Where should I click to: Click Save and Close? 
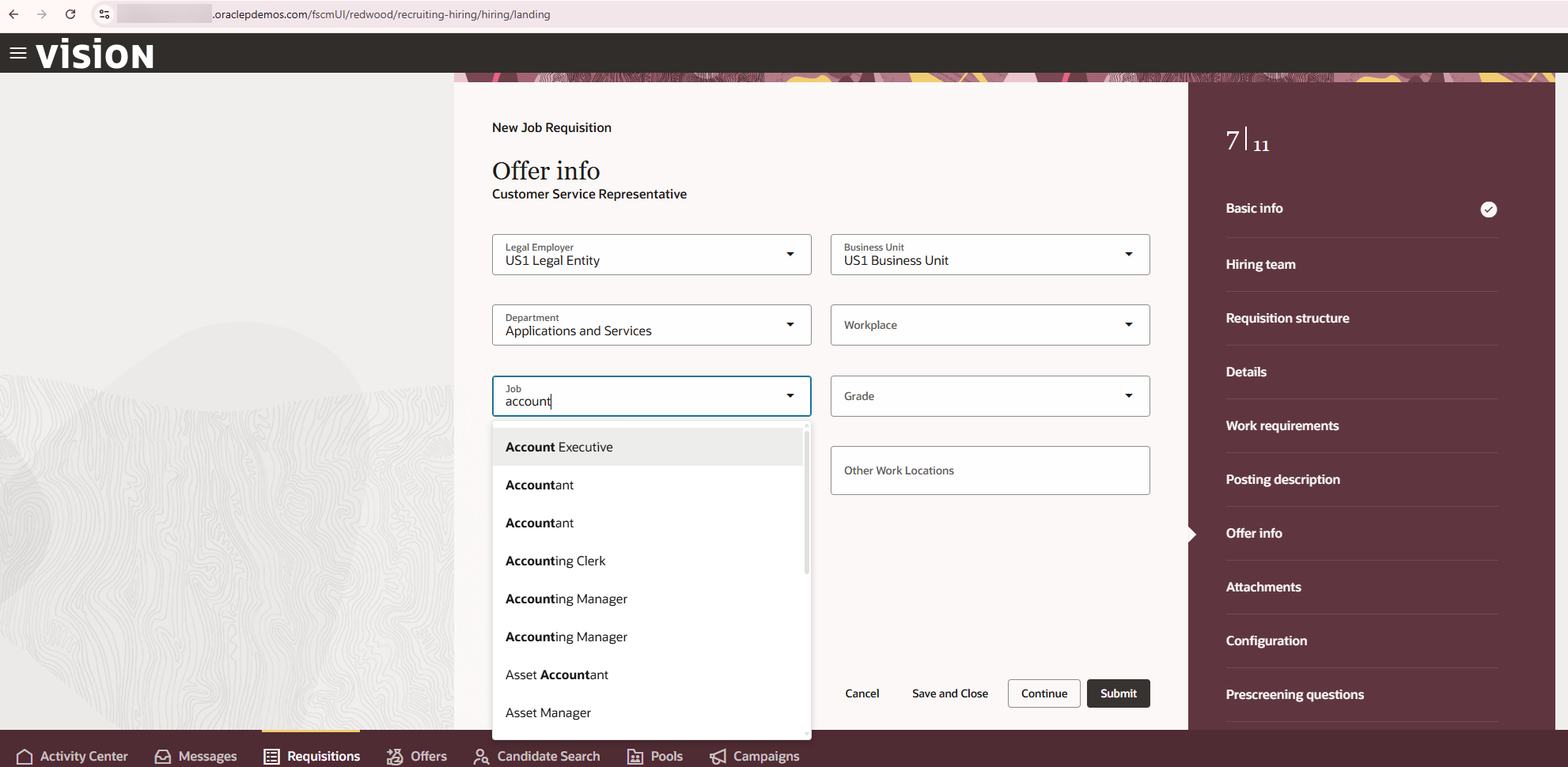(950, 693)
